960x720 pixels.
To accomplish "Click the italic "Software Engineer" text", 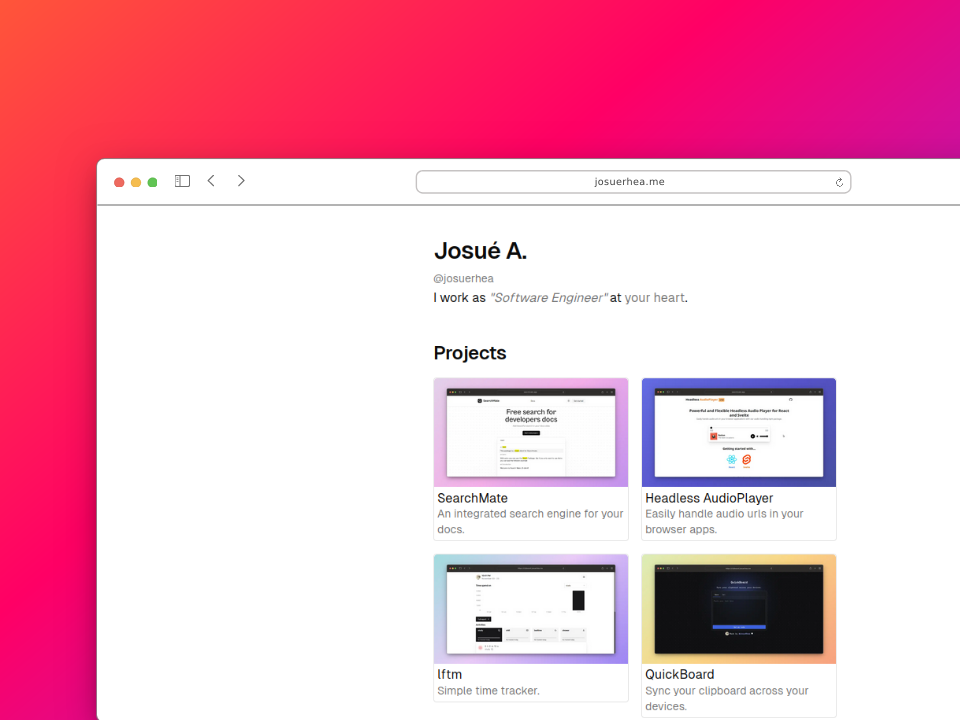I will [548, 297].
